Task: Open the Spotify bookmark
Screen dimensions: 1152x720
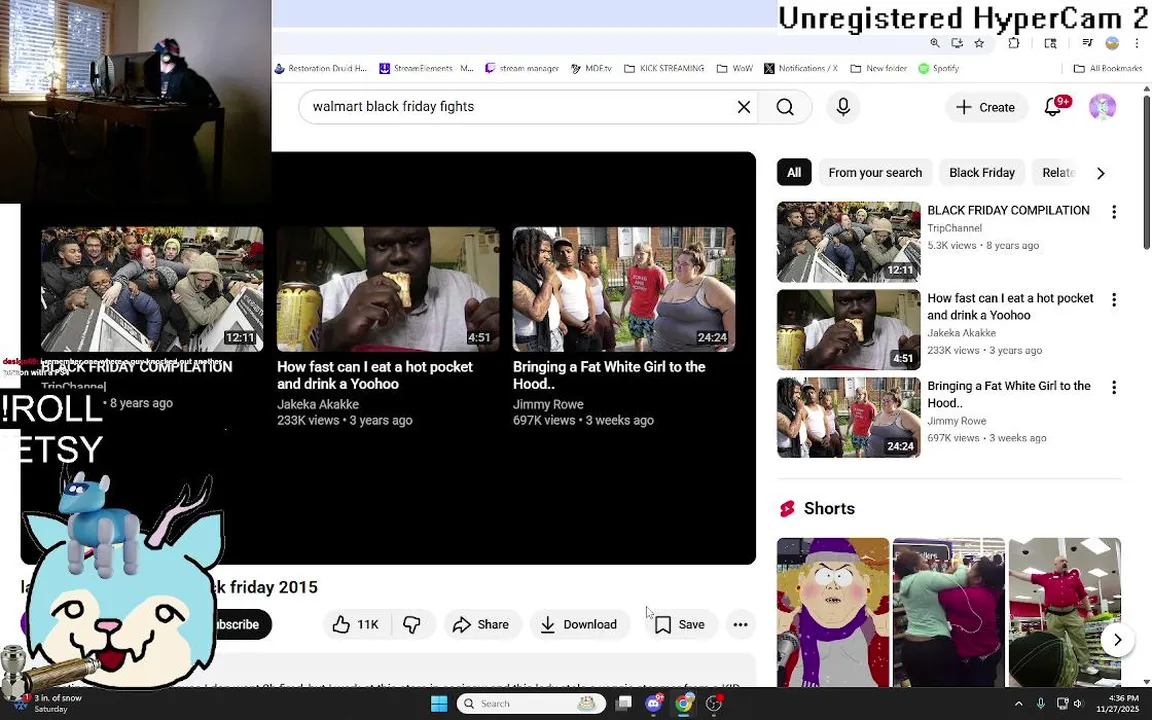Action: (x=939, y=68)
